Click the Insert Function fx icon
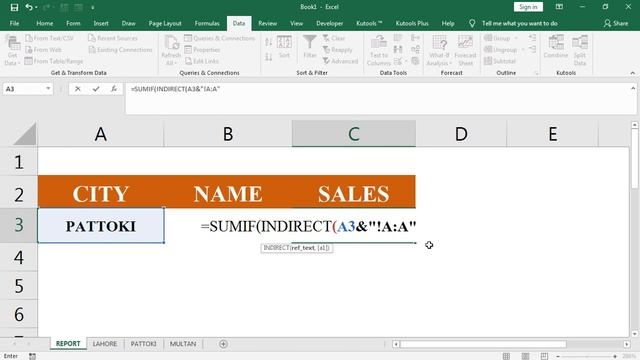The height and width of the screenshot is (360, 640). point(114,89)
